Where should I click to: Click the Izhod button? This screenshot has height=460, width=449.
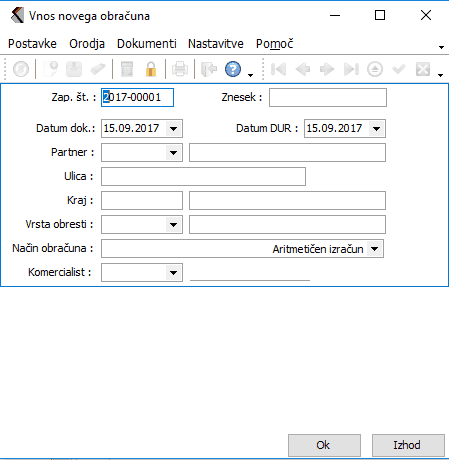[408, 445]
